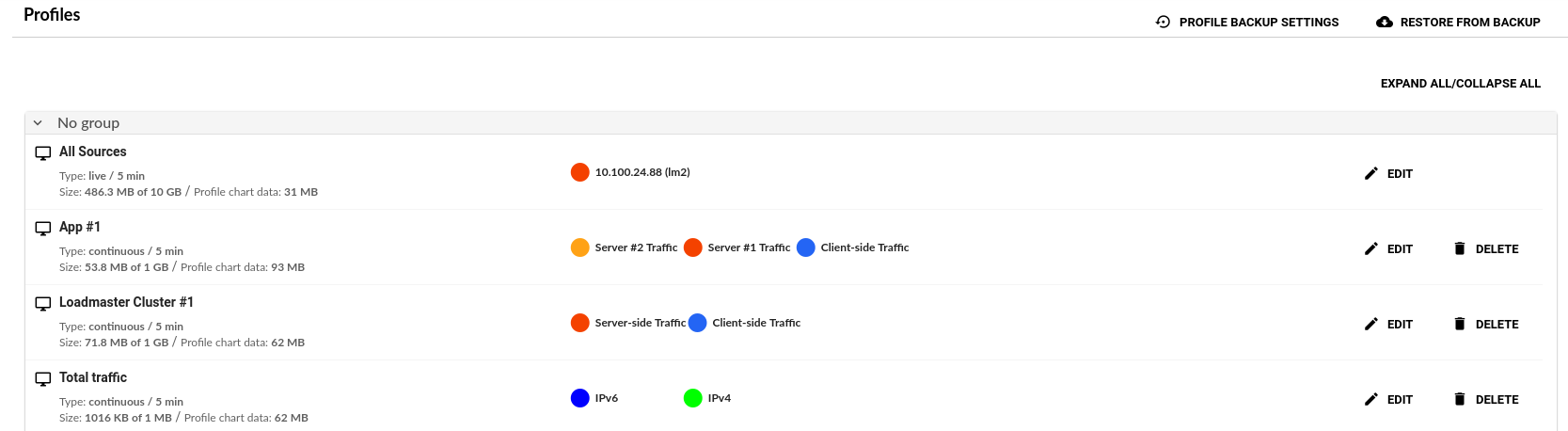
Task: Click the trash icon for Loadmaster Cluster #1
Action: coord(1459,324)
